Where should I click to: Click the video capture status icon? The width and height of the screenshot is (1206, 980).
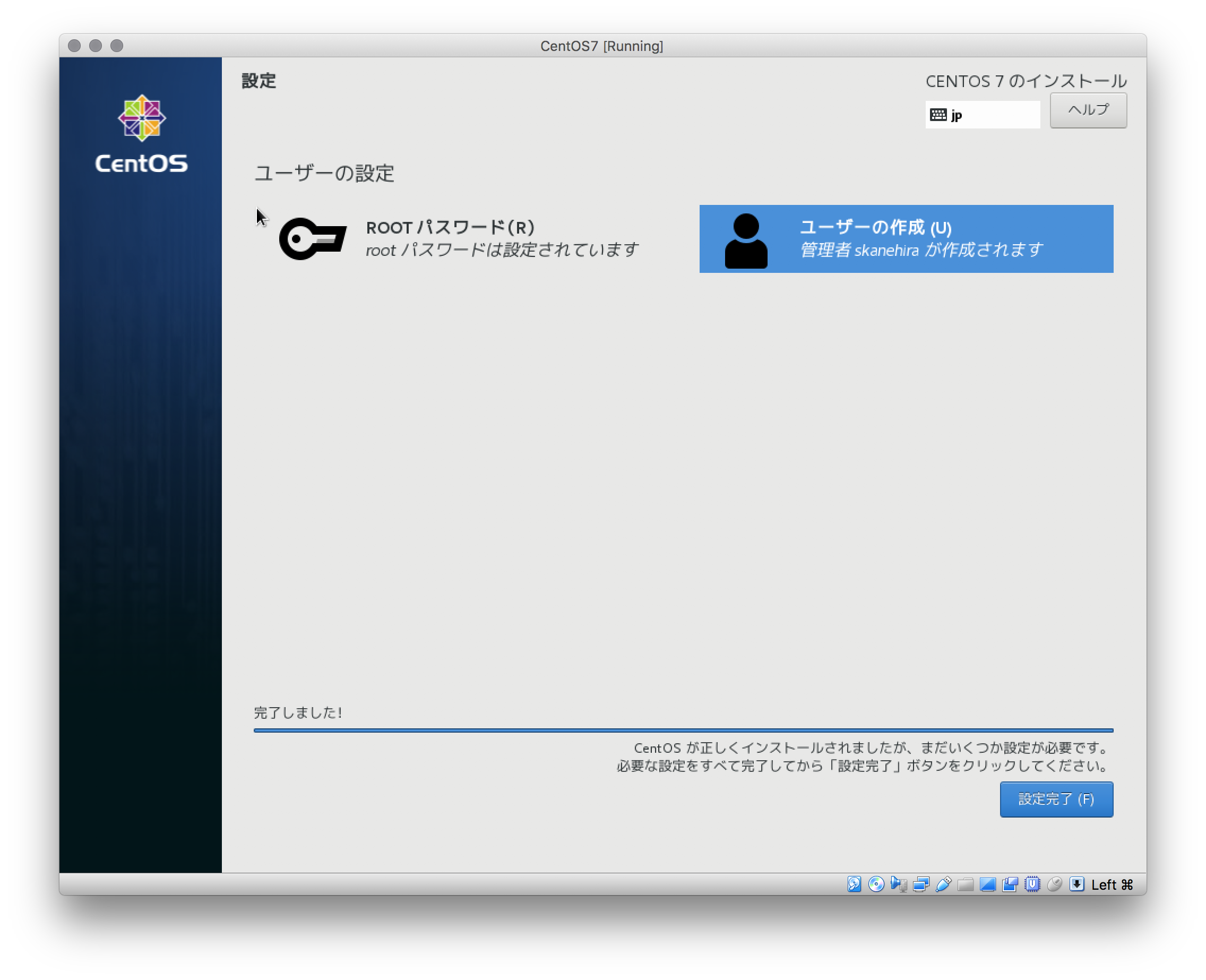[x=1009, y=884]
